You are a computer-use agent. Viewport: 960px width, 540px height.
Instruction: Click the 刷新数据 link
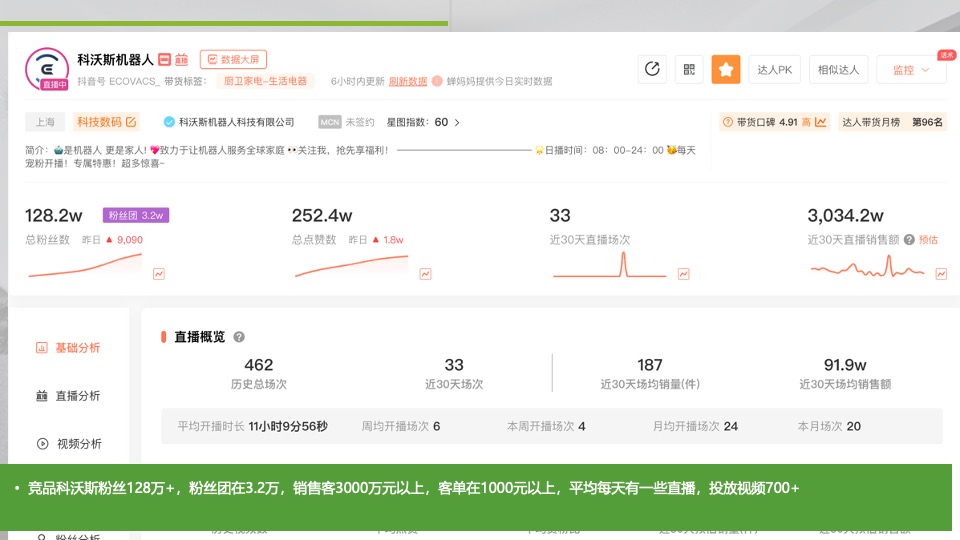pyautogui.click(x=408, y=81)
